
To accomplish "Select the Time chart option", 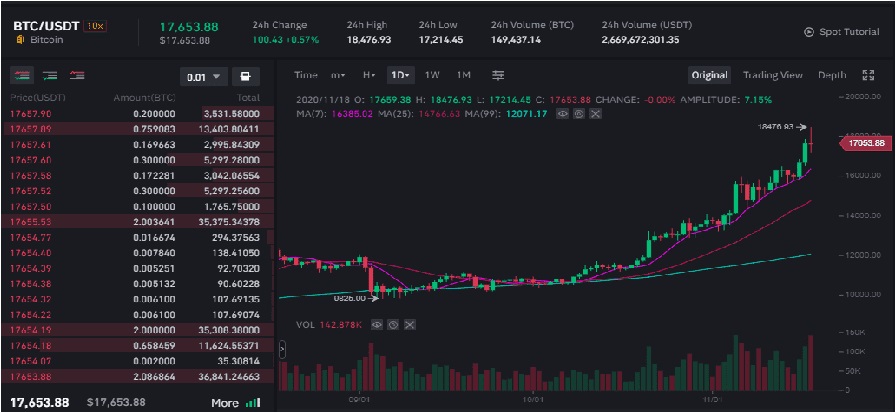I will (x=305, y=75).
